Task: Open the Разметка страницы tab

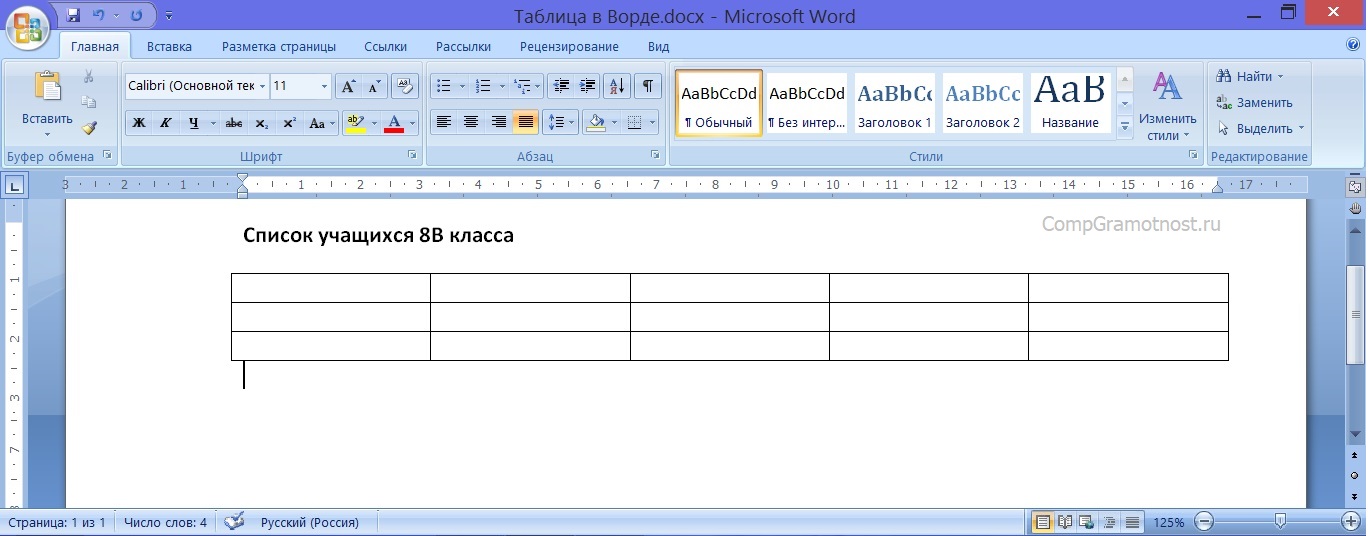Action: [278, 46]
